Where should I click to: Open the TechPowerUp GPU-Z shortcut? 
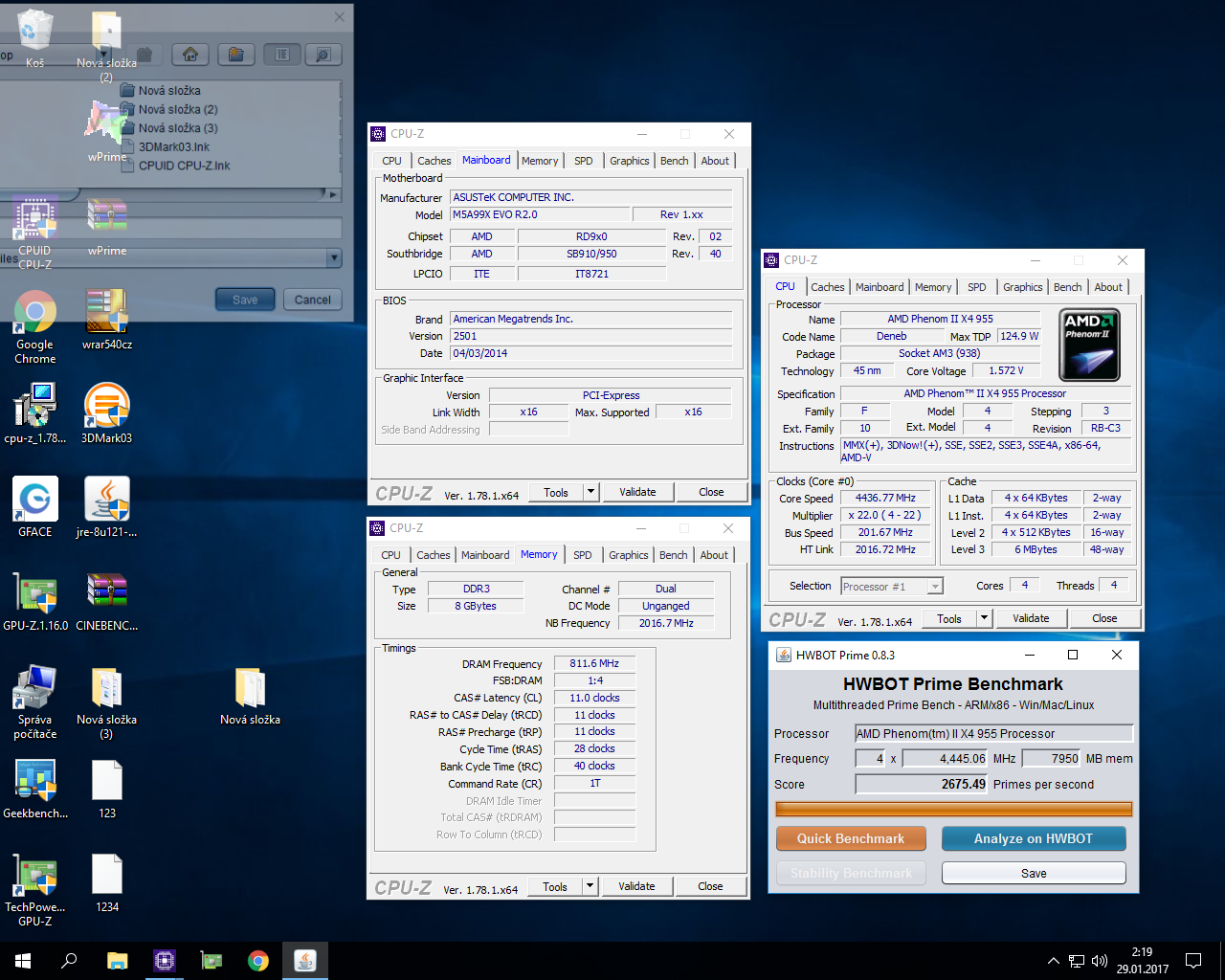(35, 889)
